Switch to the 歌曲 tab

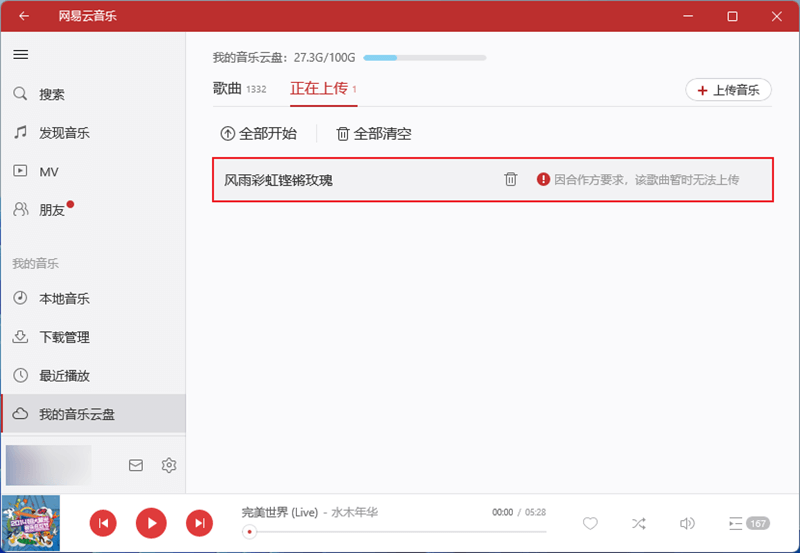[x=239, y=89]
